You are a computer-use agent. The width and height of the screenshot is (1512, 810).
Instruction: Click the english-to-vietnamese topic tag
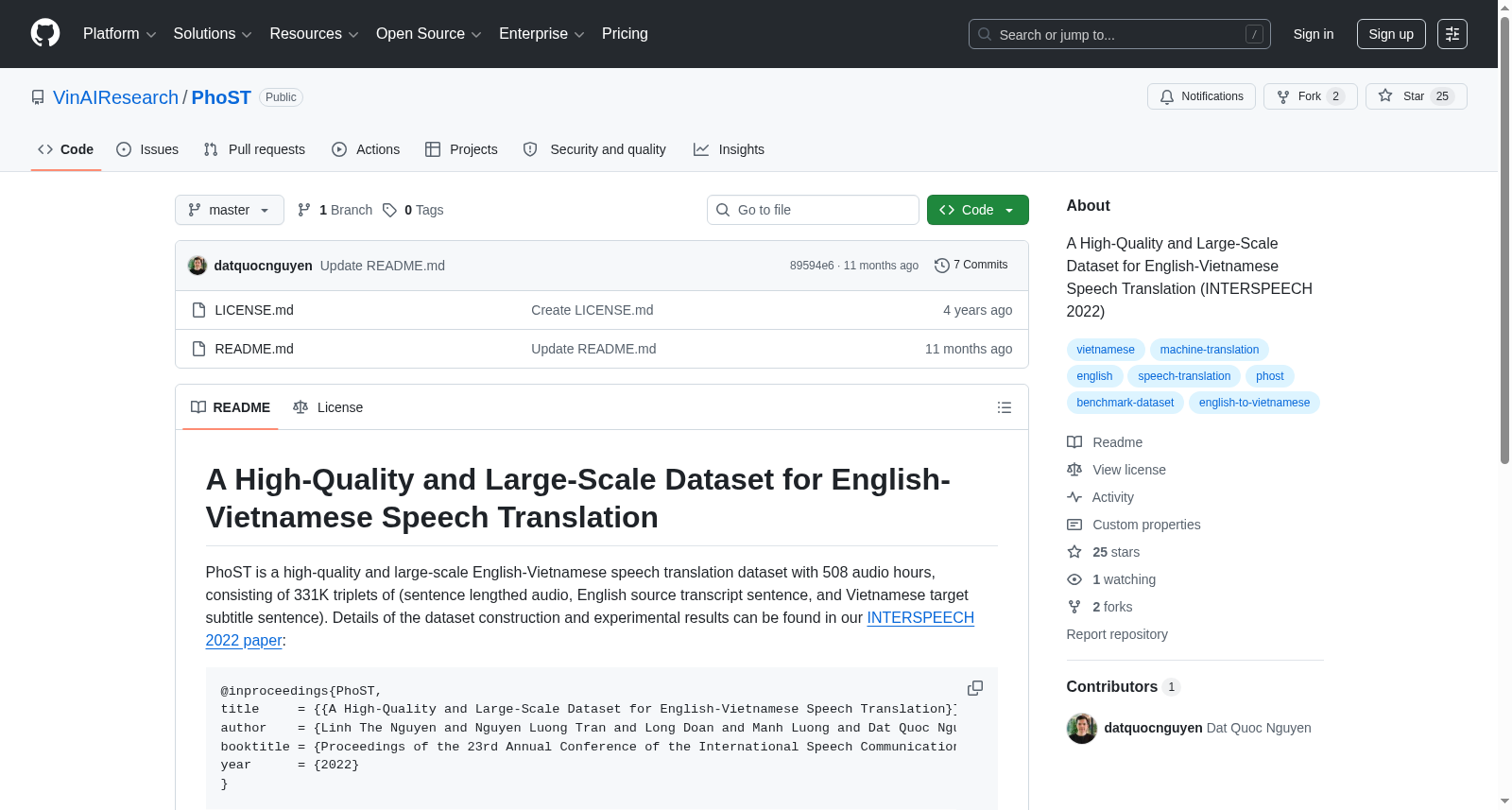coord(1255,403)
